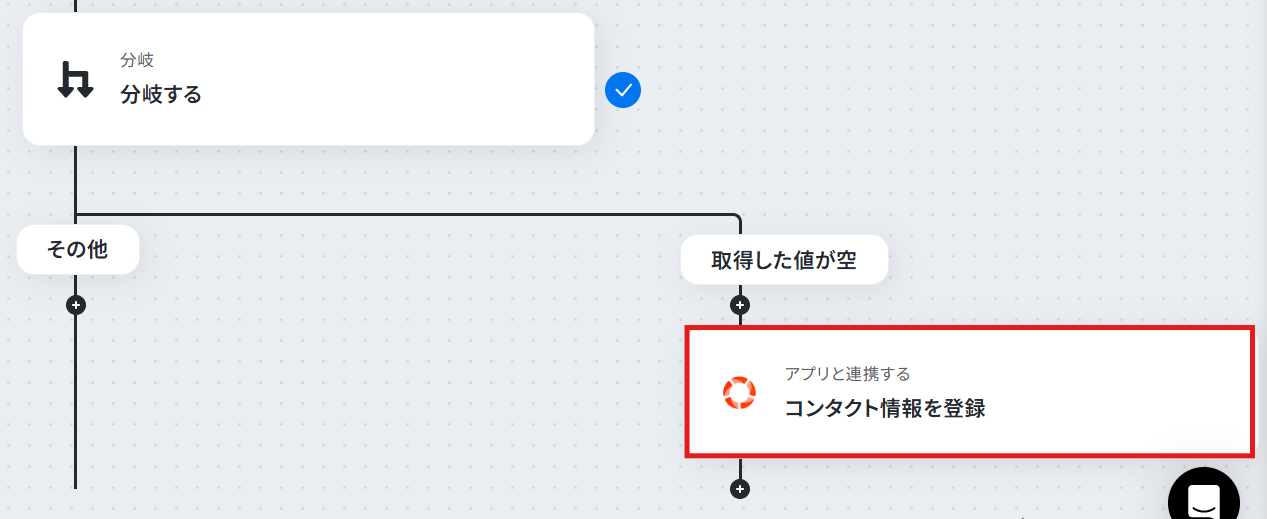Click horizontal connector line joining both branches
Screen dimensions: 1267x519
400,214
